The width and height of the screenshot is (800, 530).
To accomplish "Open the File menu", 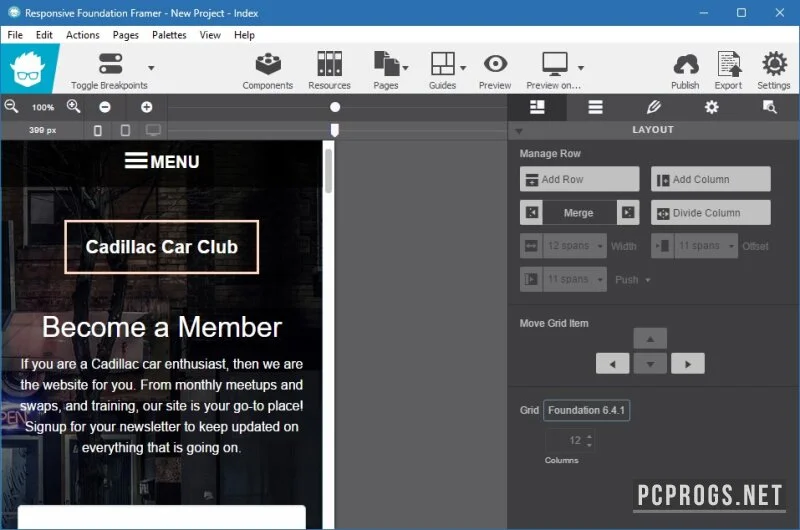I will 15,35.
